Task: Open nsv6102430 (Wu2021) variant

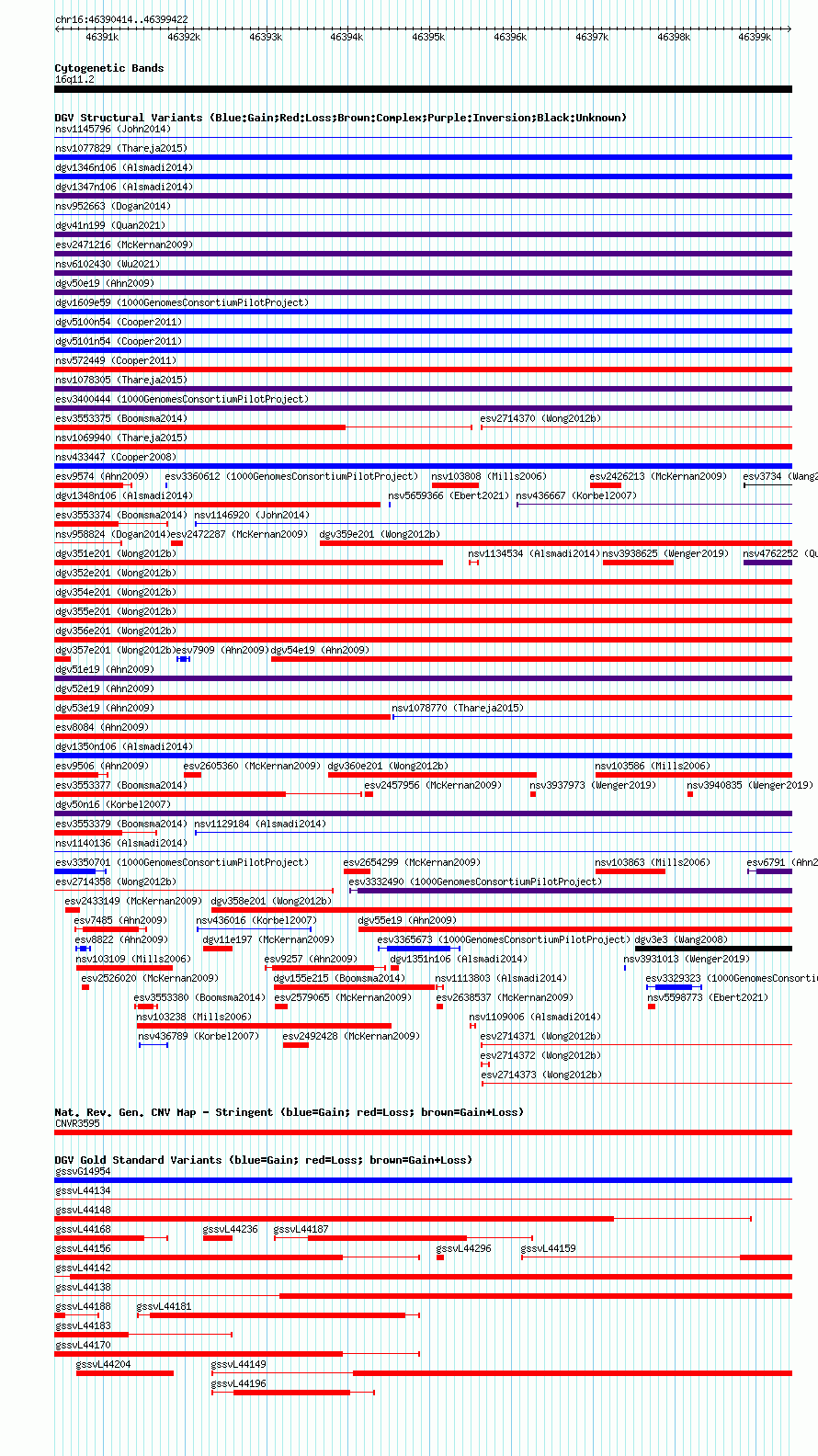Action: click(108, 264)
